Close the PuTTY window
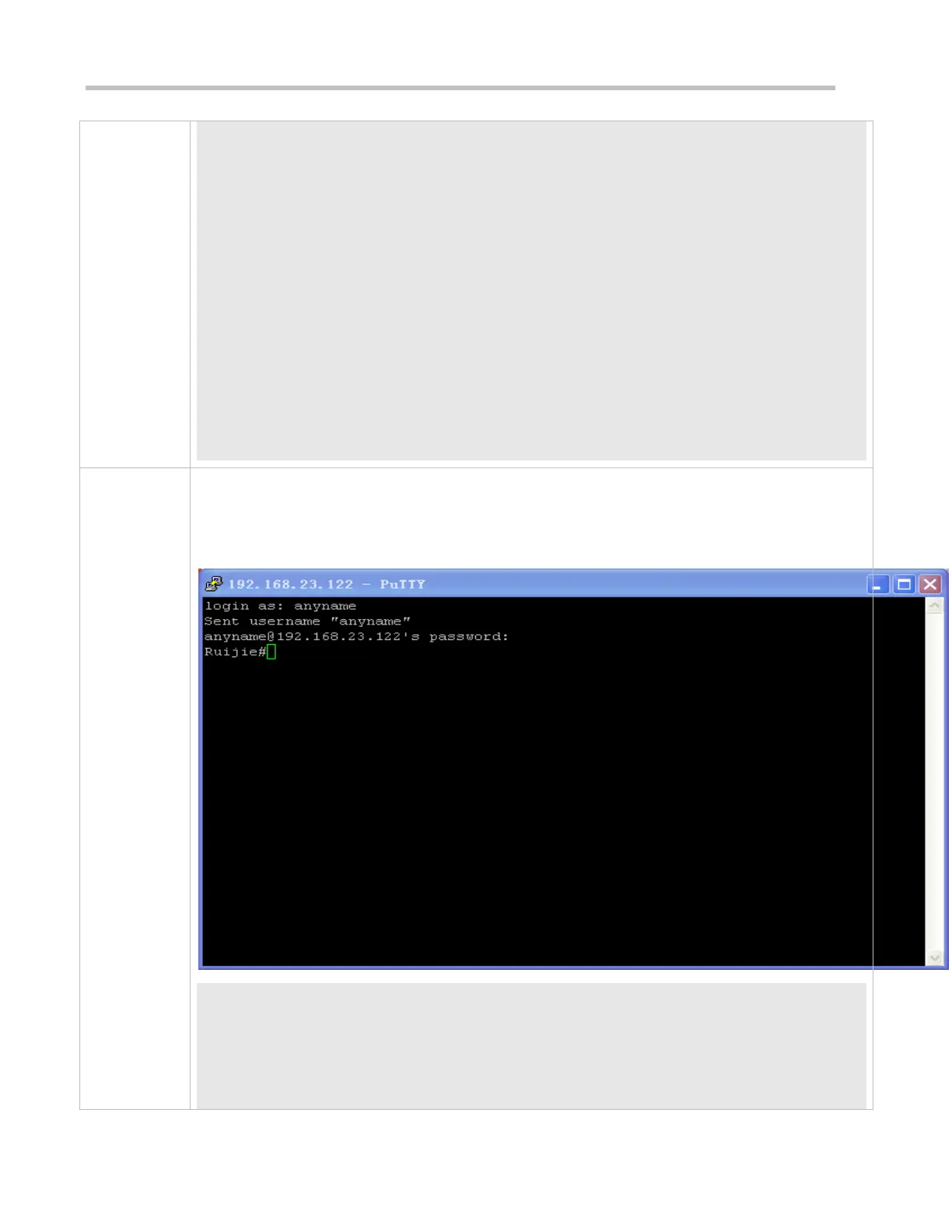Screen dimensions: 952x1232 point(929,584)
